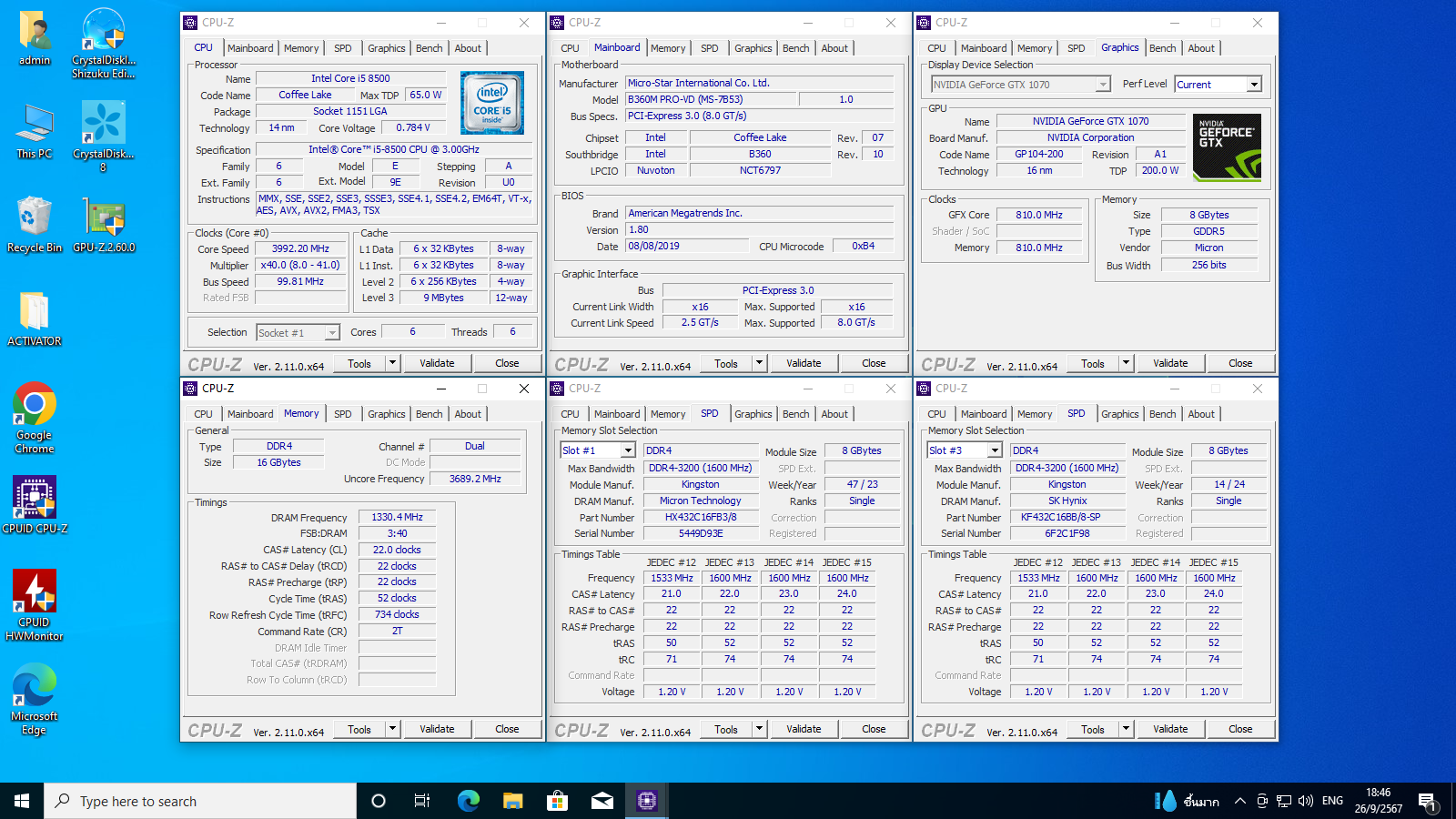The width and height of the screenshot is (1456, 819).
Task: Expand Tools dropdown arrow in Memory tab window
Action: coord(393,729)
